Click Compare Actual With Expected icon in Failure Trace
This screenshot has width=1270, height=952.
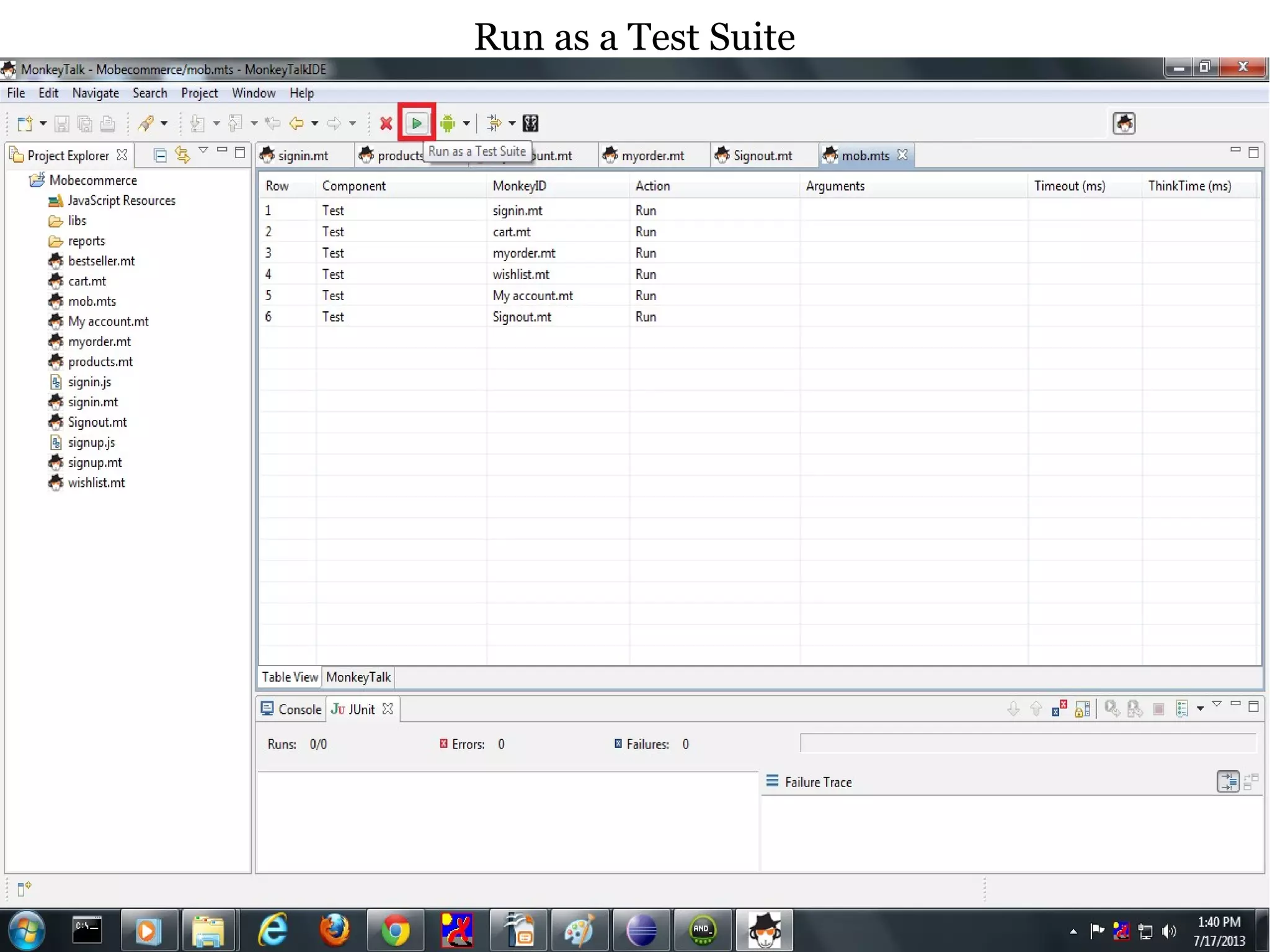(x=1251, y=781)
